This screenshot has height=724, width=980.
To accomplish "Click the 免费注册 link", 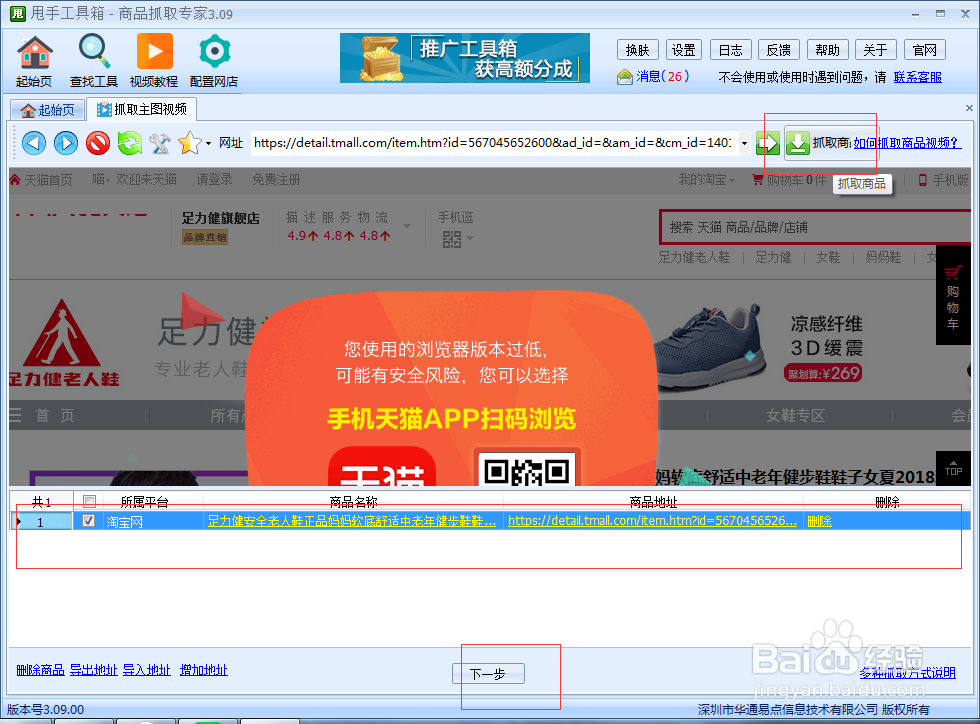I will pyautogui.click(x=276, y=180).
